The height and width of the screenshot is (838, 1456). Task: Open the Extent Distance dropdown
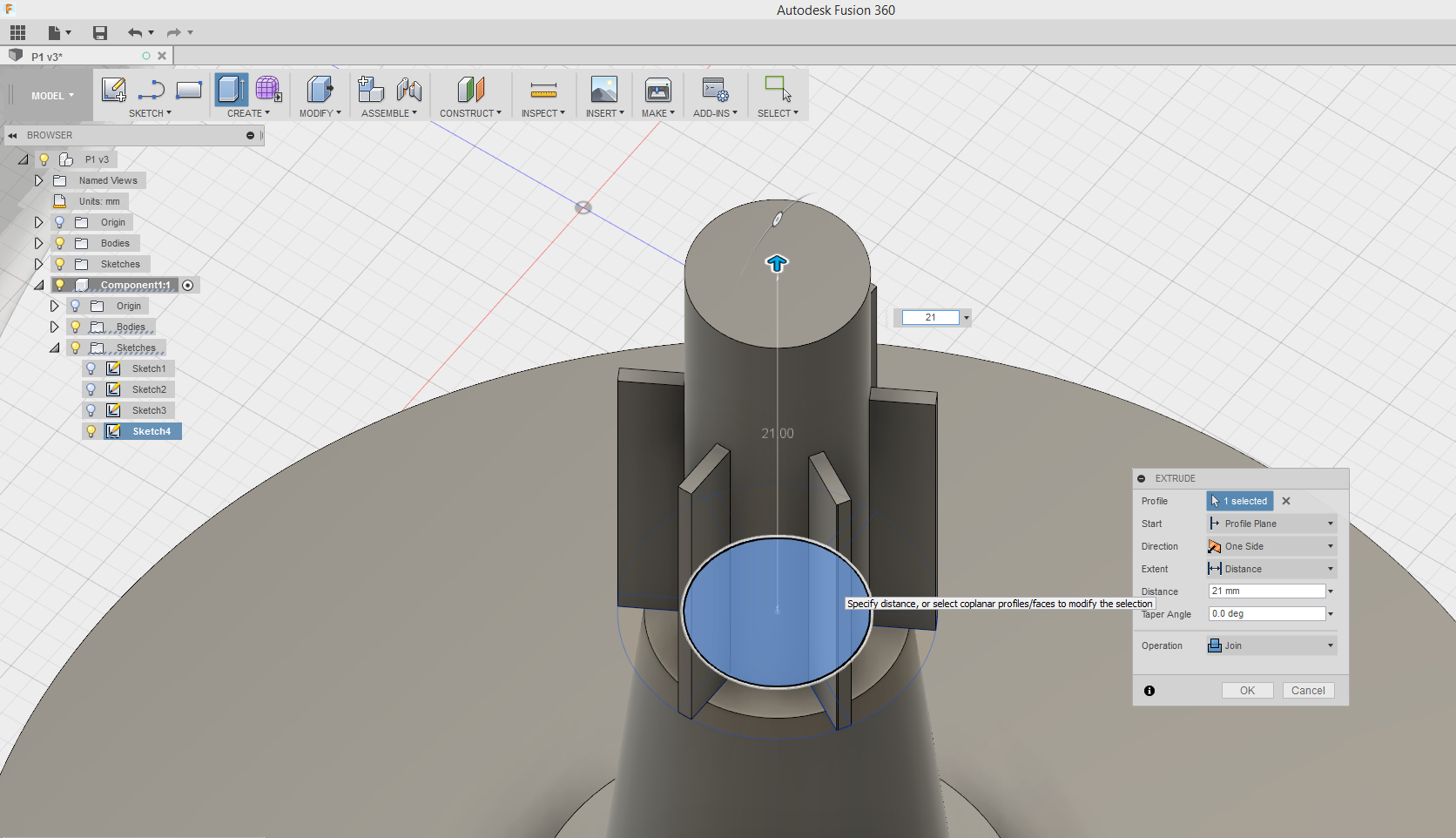click(1271, 569)
